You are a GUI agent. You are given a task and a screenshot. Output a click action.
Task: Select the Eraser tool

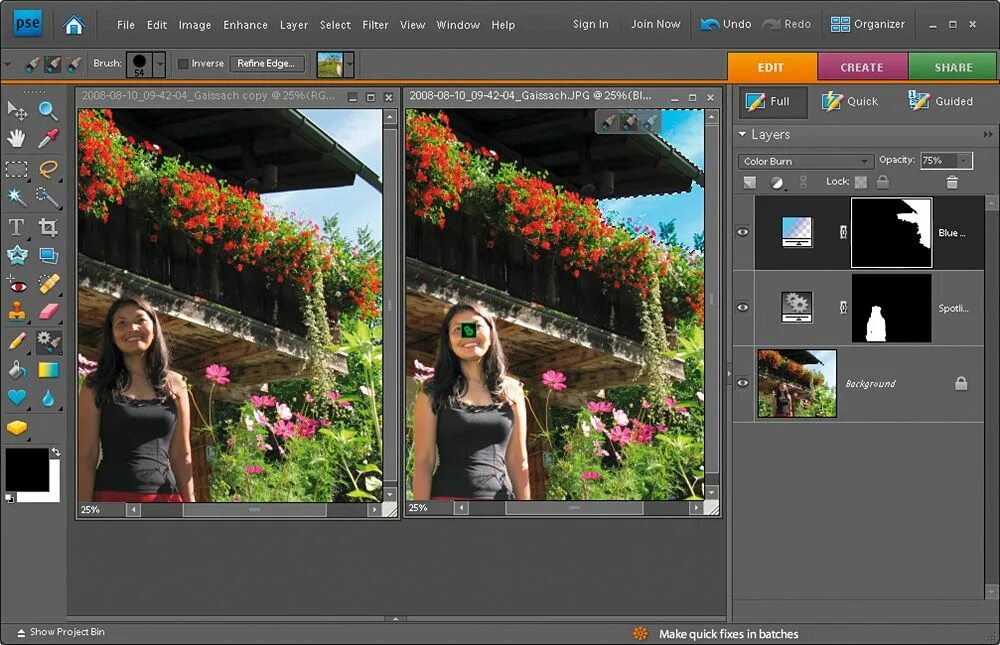(x=48, y=311)
